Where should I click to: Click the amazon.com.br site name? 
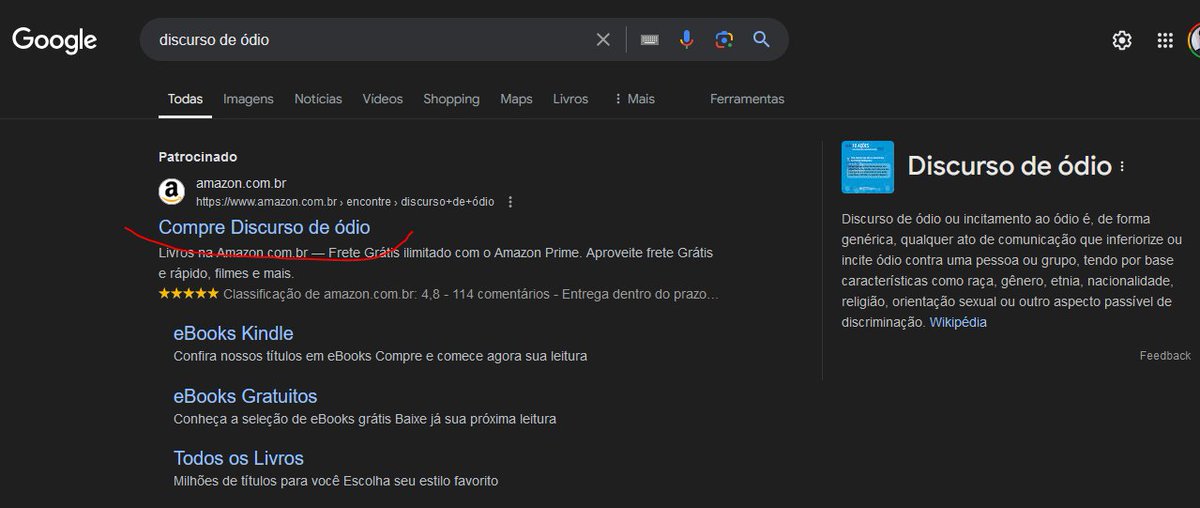click(x=241, y=183)
